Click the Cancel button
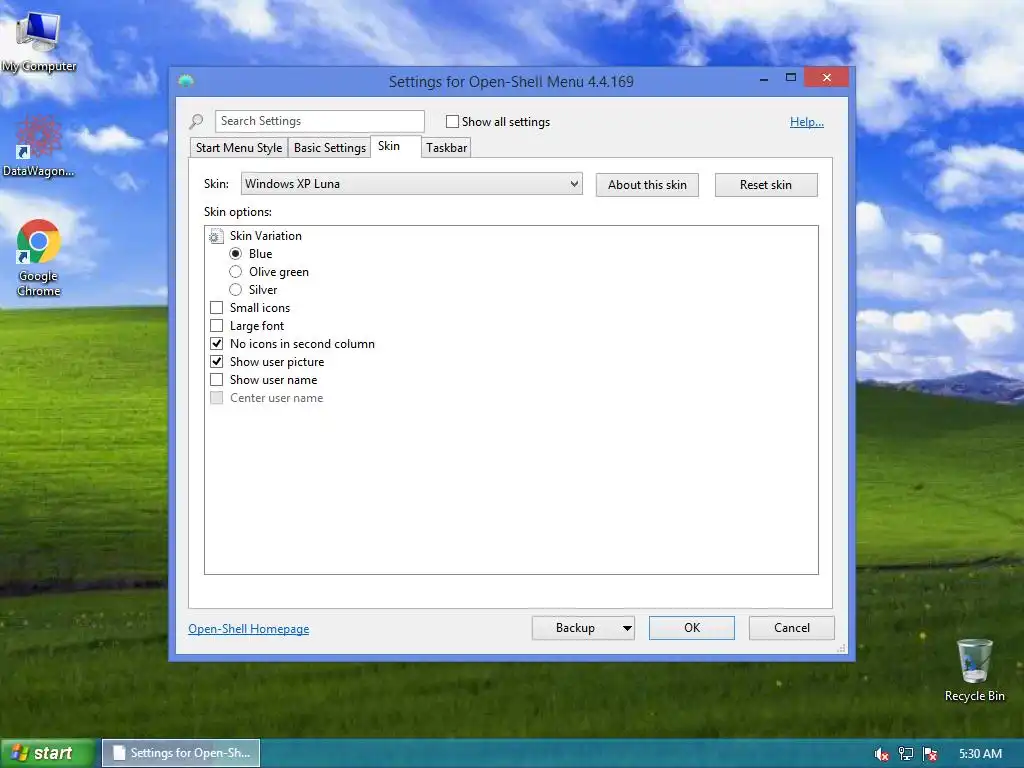The height and width of the screenshot is (768, 1024). (792, 628)
